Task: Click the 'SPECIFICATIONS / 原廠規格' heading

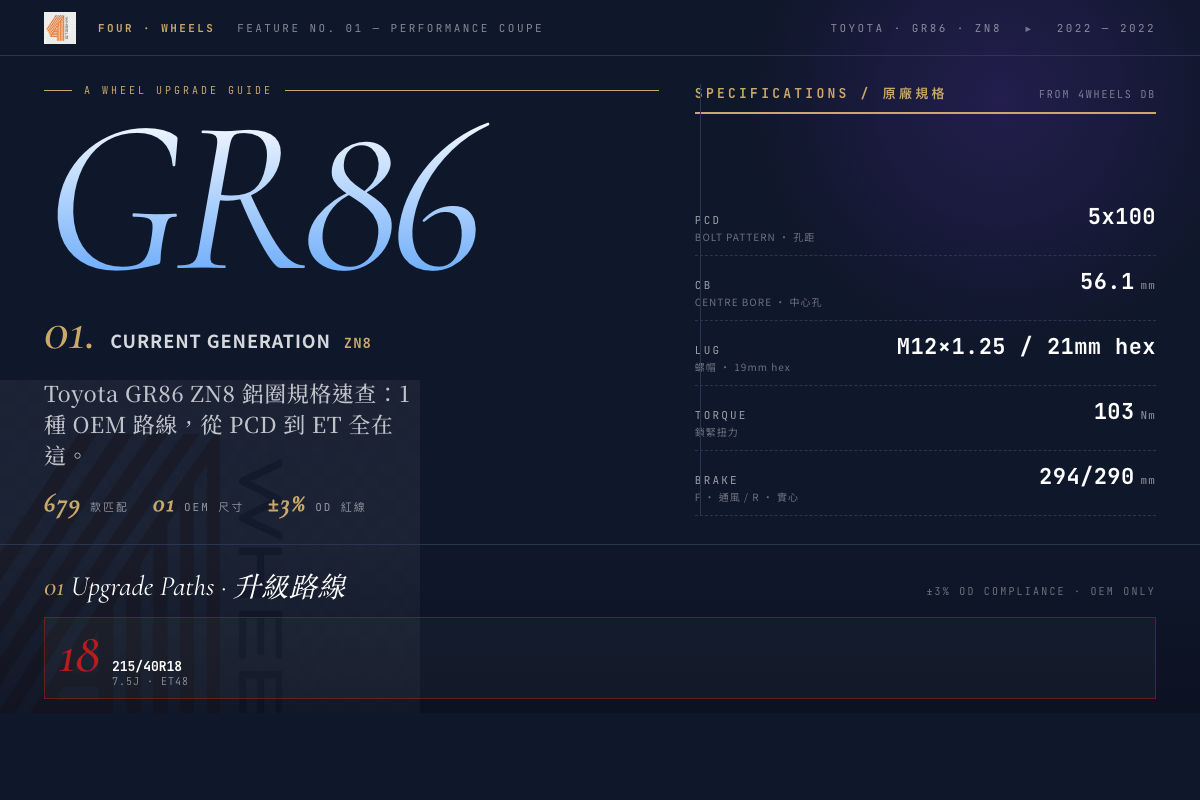Action: click(820, 93)
